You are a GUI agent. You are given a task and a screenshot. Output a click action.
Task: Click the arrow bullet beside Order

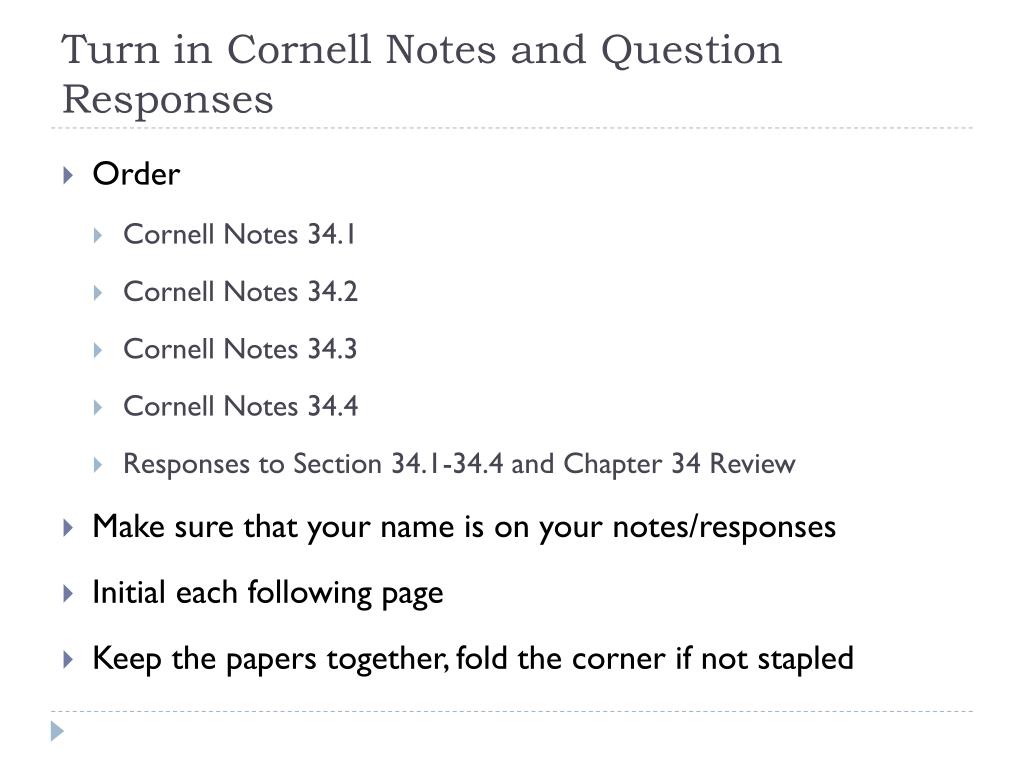point(68,174)
